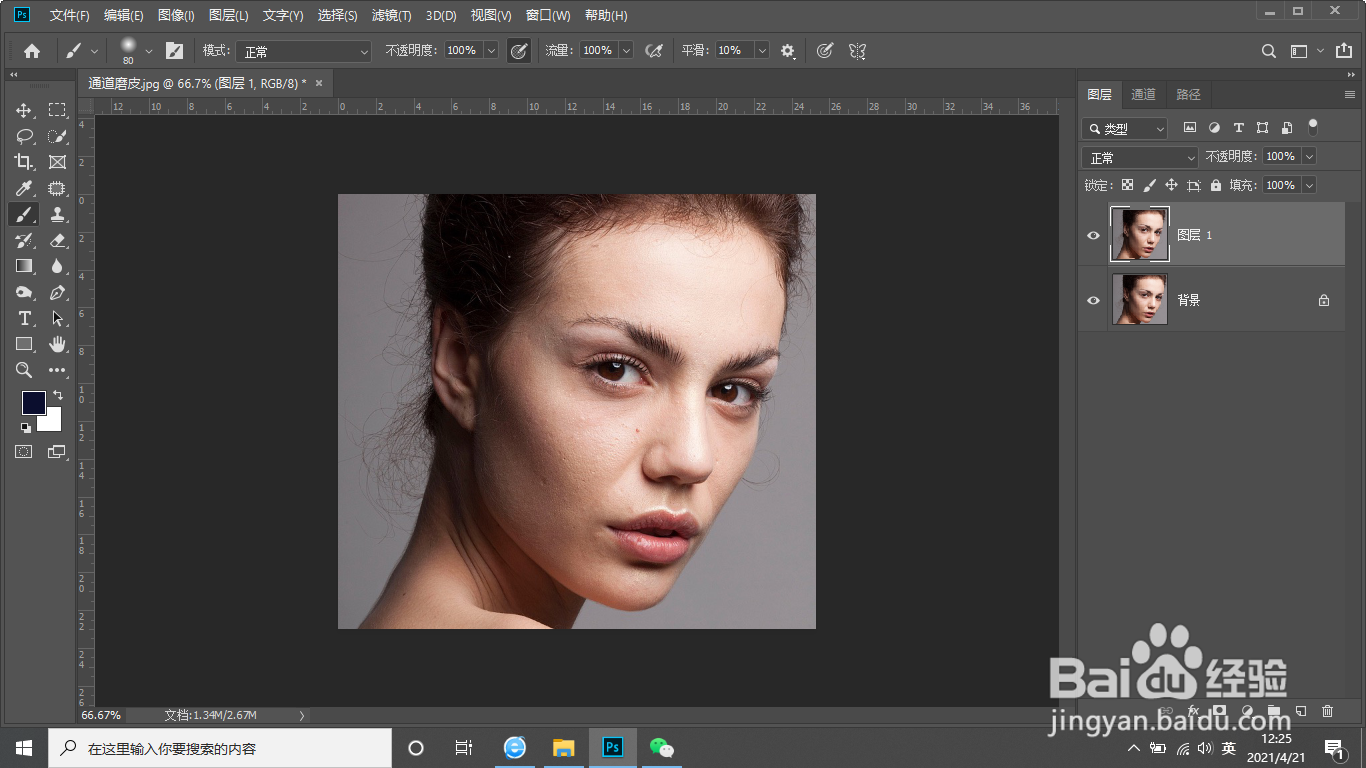Toggle visibility of the 背景 layer
The height and width of the screenshot is (768, 1366).
point(1093,300)
